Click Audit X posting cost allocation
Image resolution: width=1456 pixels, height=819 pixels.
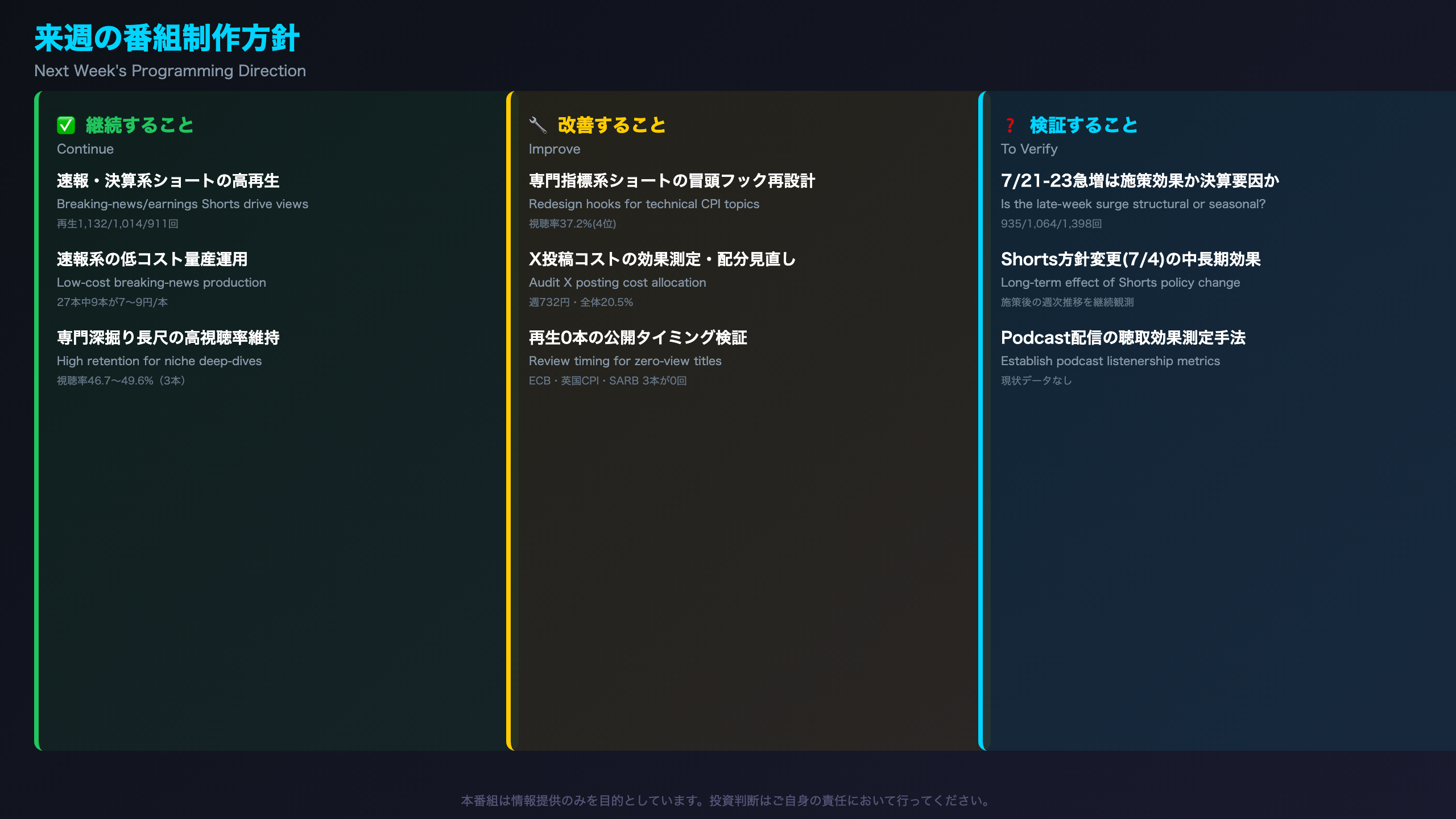618,282
